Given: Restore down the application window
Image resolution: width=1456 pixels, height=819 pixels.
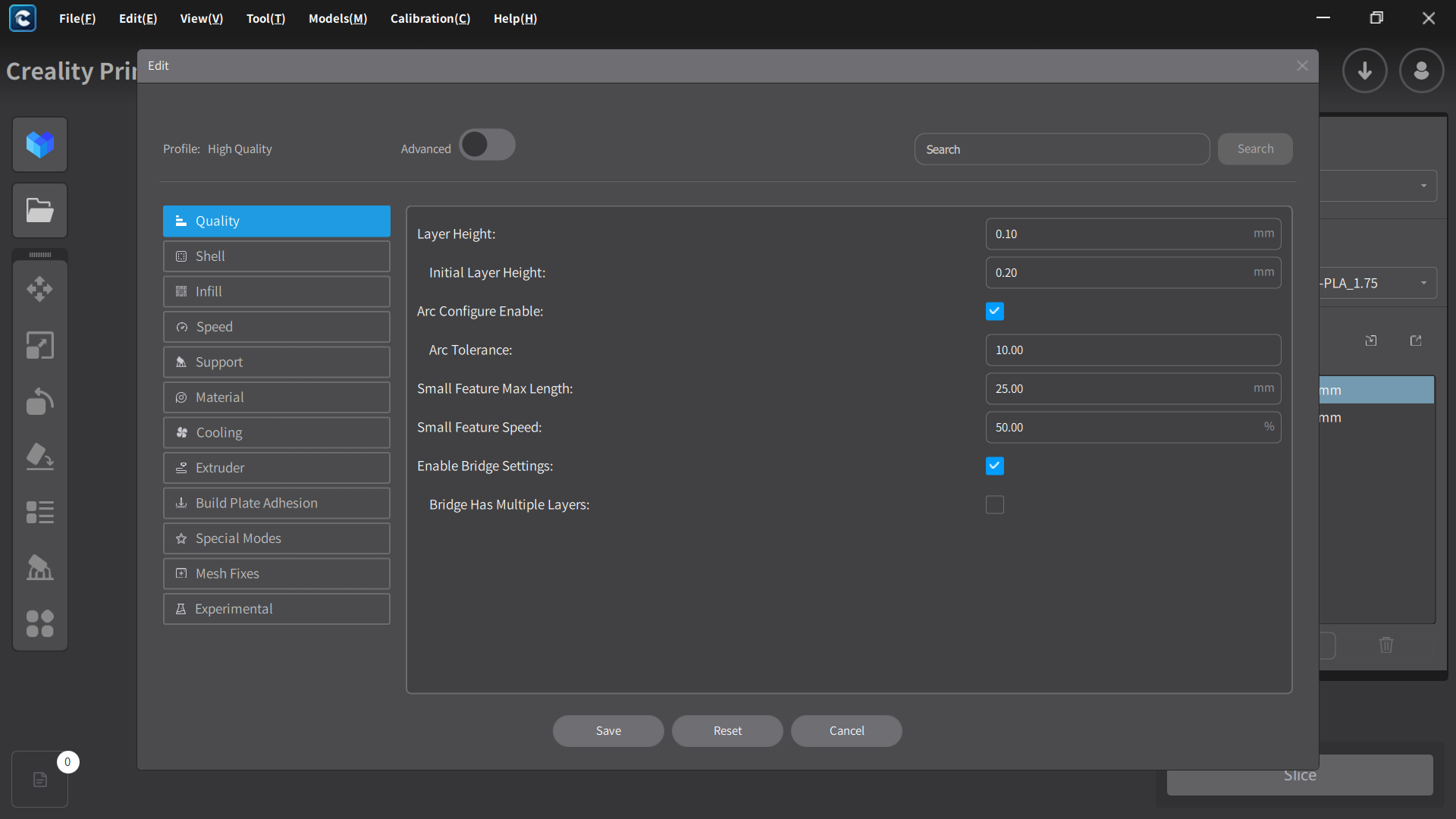Looking at the screenshot, I should (1376, 18).
